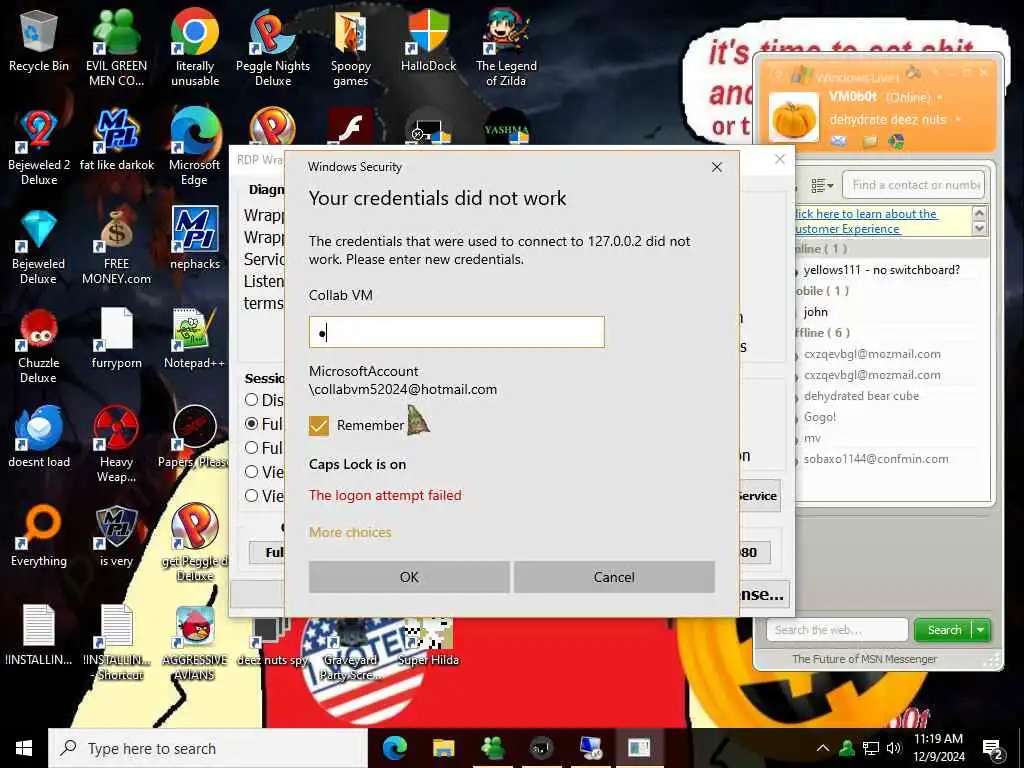Screen dimensions: 1024x768
Task: Click the MSN butterfly globe icon in Messenger
Action: 896,140
